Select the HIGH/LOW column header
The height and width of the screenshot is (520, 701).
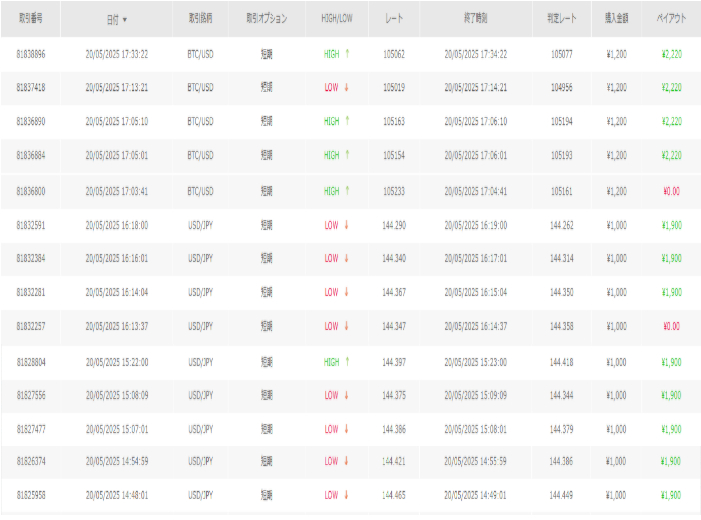[x=337, y=18]
